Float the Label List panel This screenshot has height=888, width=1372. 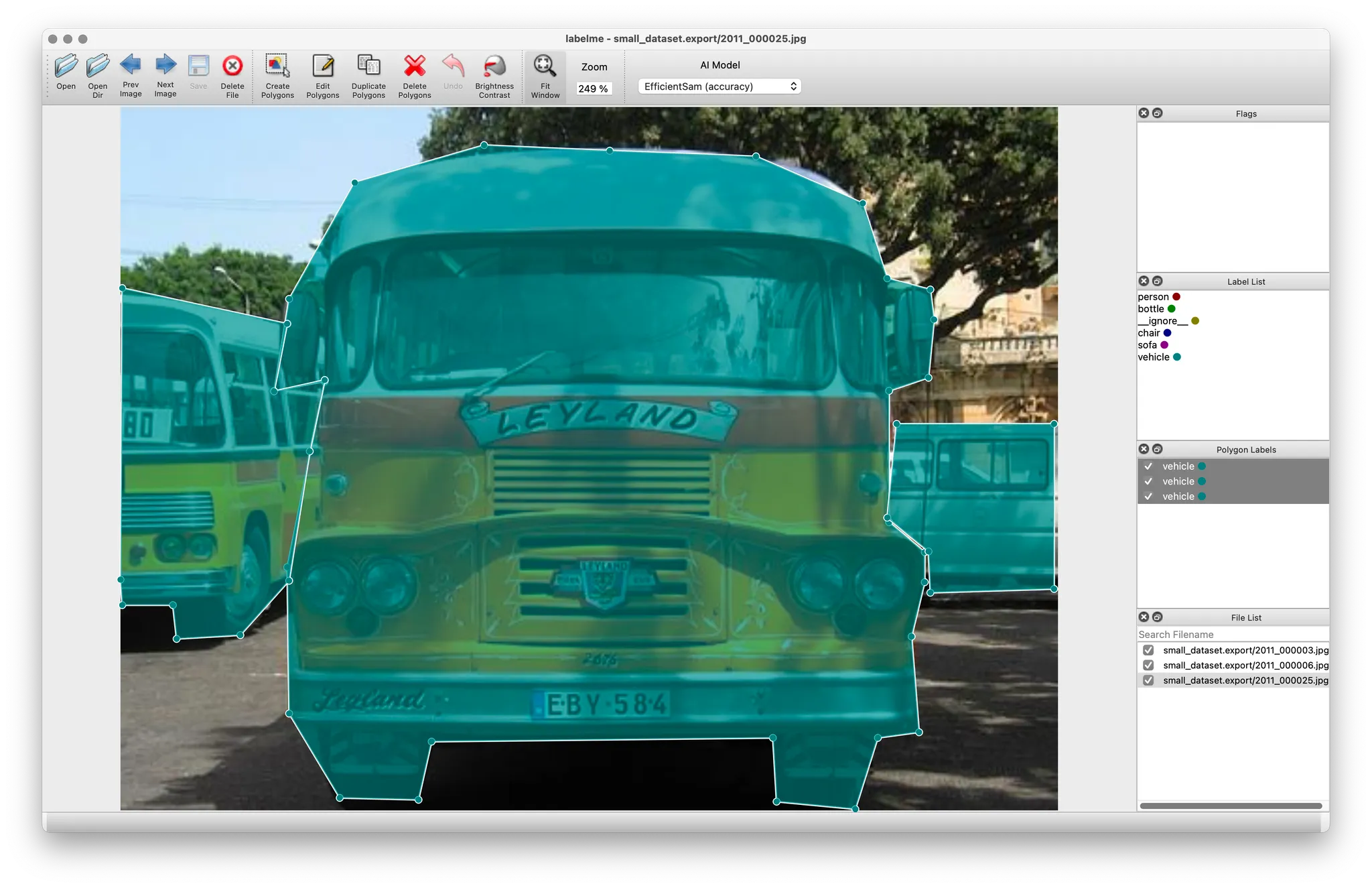(1158, 281)
